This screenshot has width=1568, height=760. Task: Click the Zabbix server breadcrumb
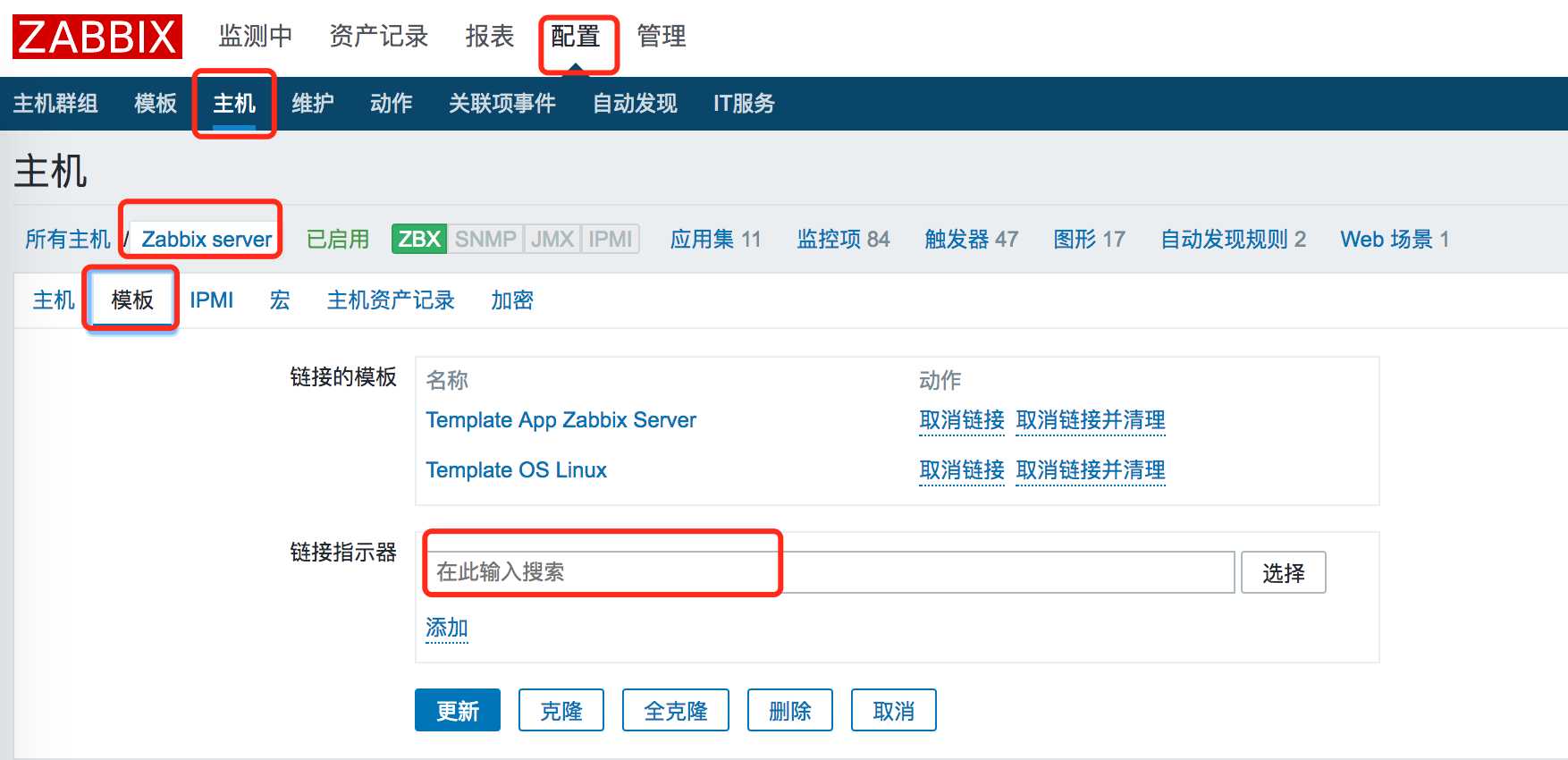point(207,239)
